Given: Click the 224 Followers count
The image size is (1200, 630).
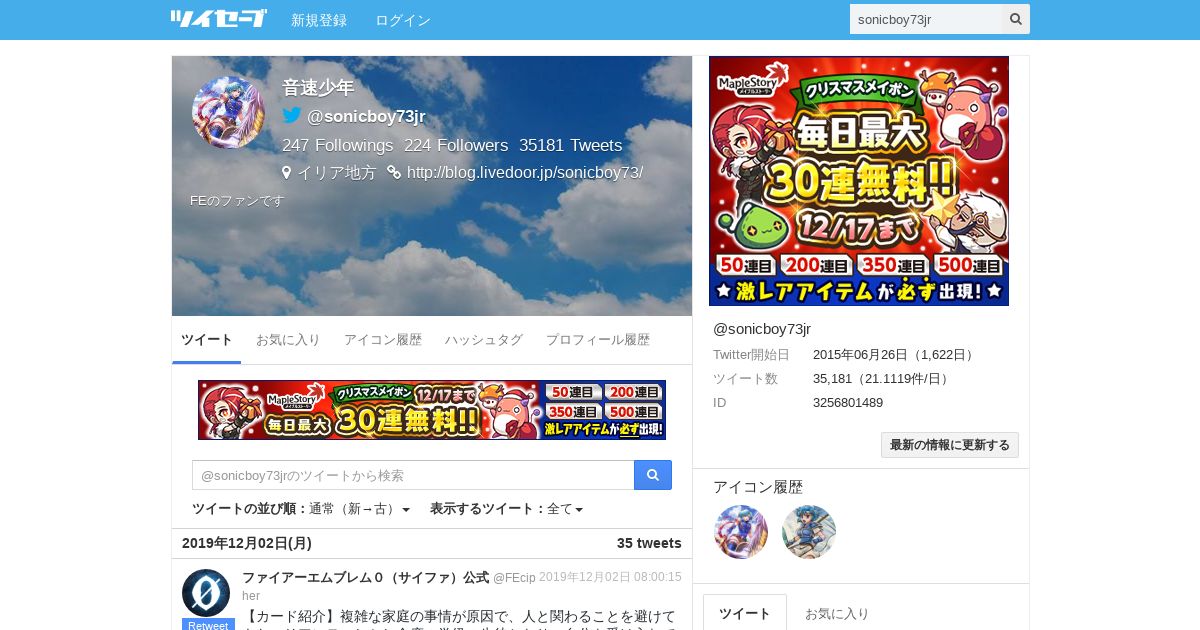Looking at the screenshot, I should [x=456, y=145].
